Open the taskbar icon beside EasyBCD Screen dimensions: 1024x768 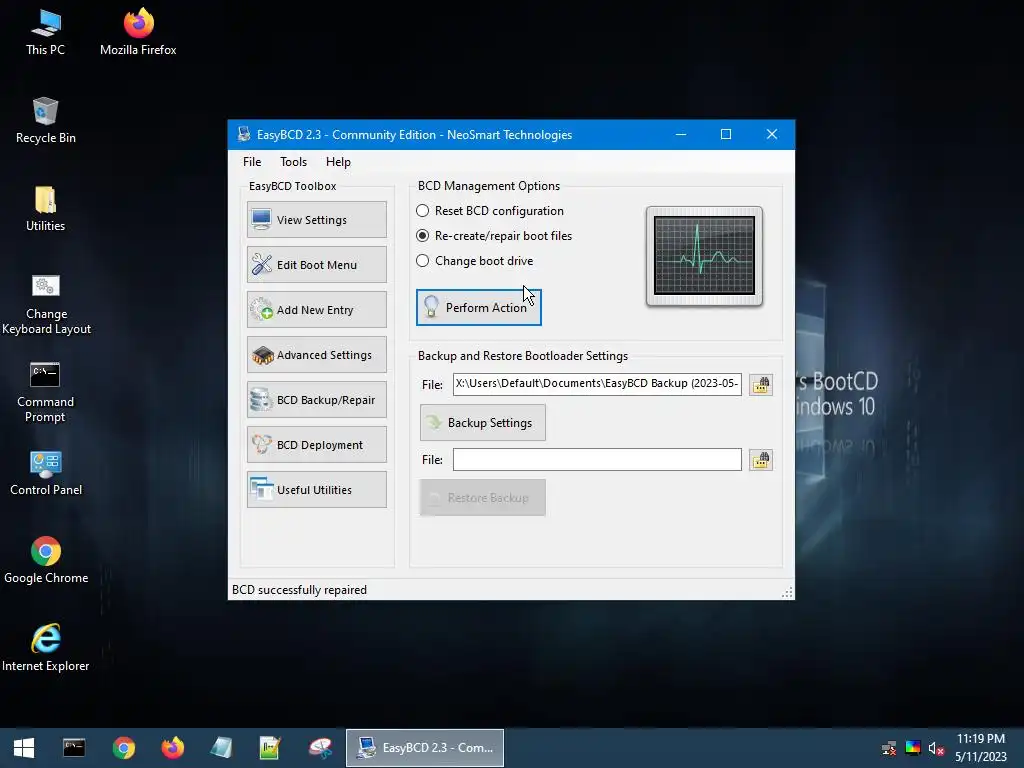320,748
